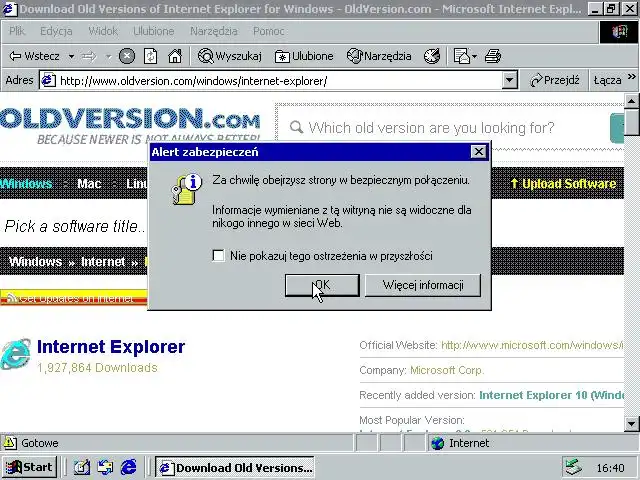The image size is (640, 480).
Task: Click the Download Old Versions taskbar button
Action: click(x=235, y=467)
